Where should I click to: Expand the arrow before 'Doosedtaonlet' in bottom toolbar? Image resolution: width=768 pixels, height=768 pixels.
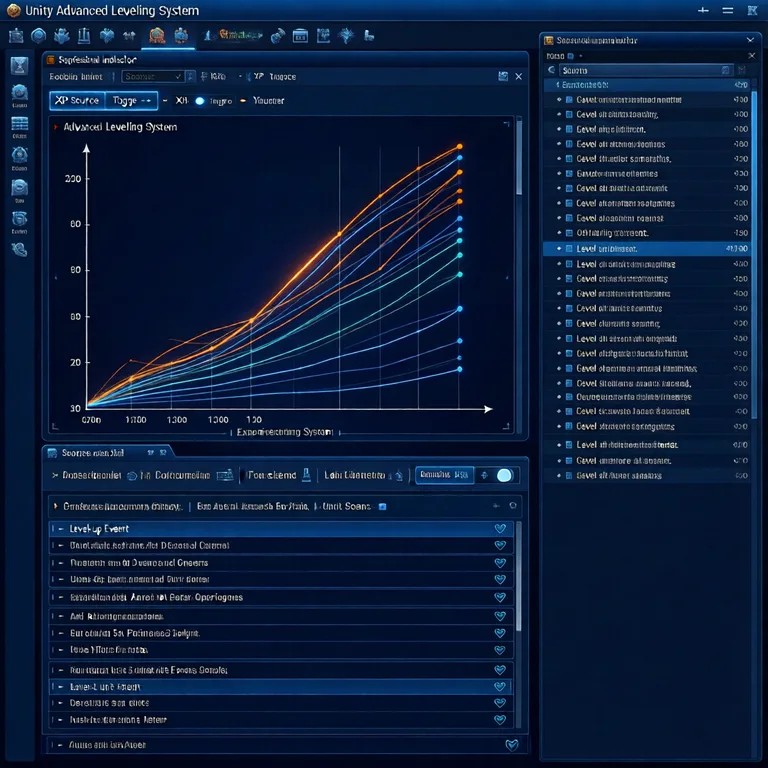(x=55, y=475)
